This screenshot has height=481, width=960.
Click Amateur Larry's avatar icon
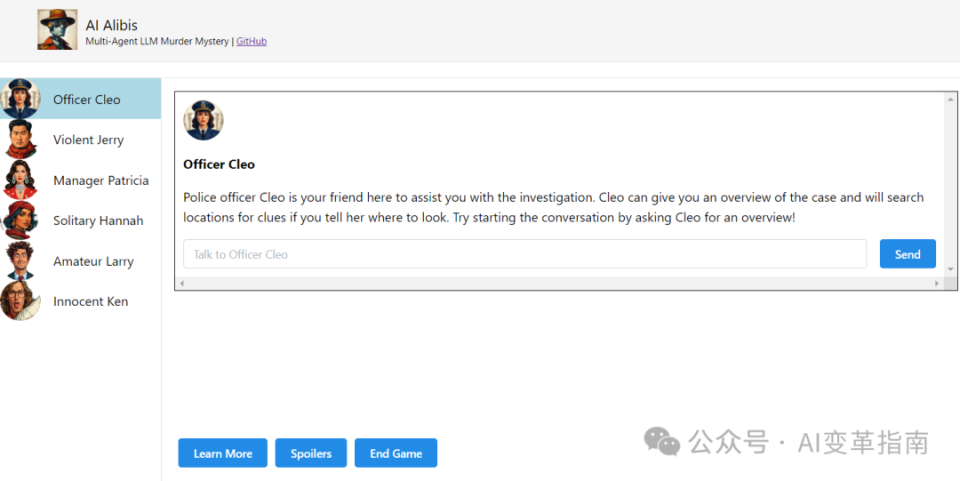pos(20,261)
